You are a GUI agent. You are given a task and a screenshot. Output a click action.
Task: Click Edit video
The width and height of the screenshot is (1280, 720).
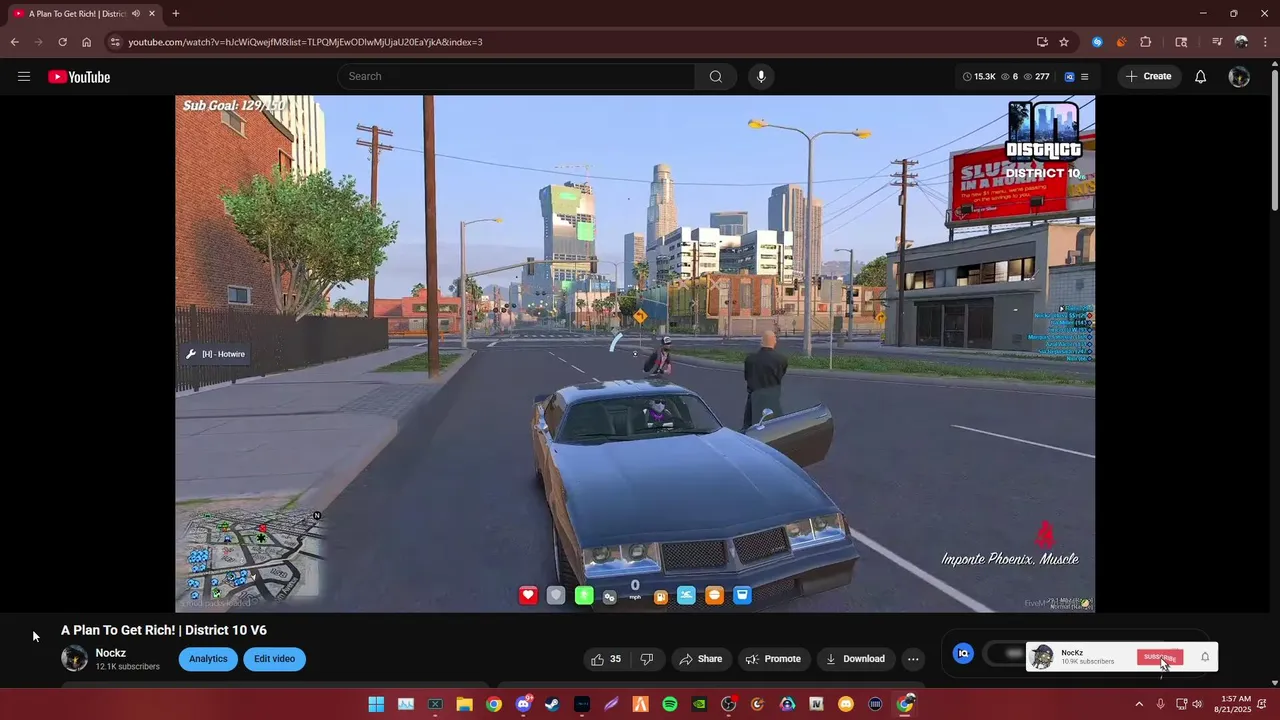(274, 659)
